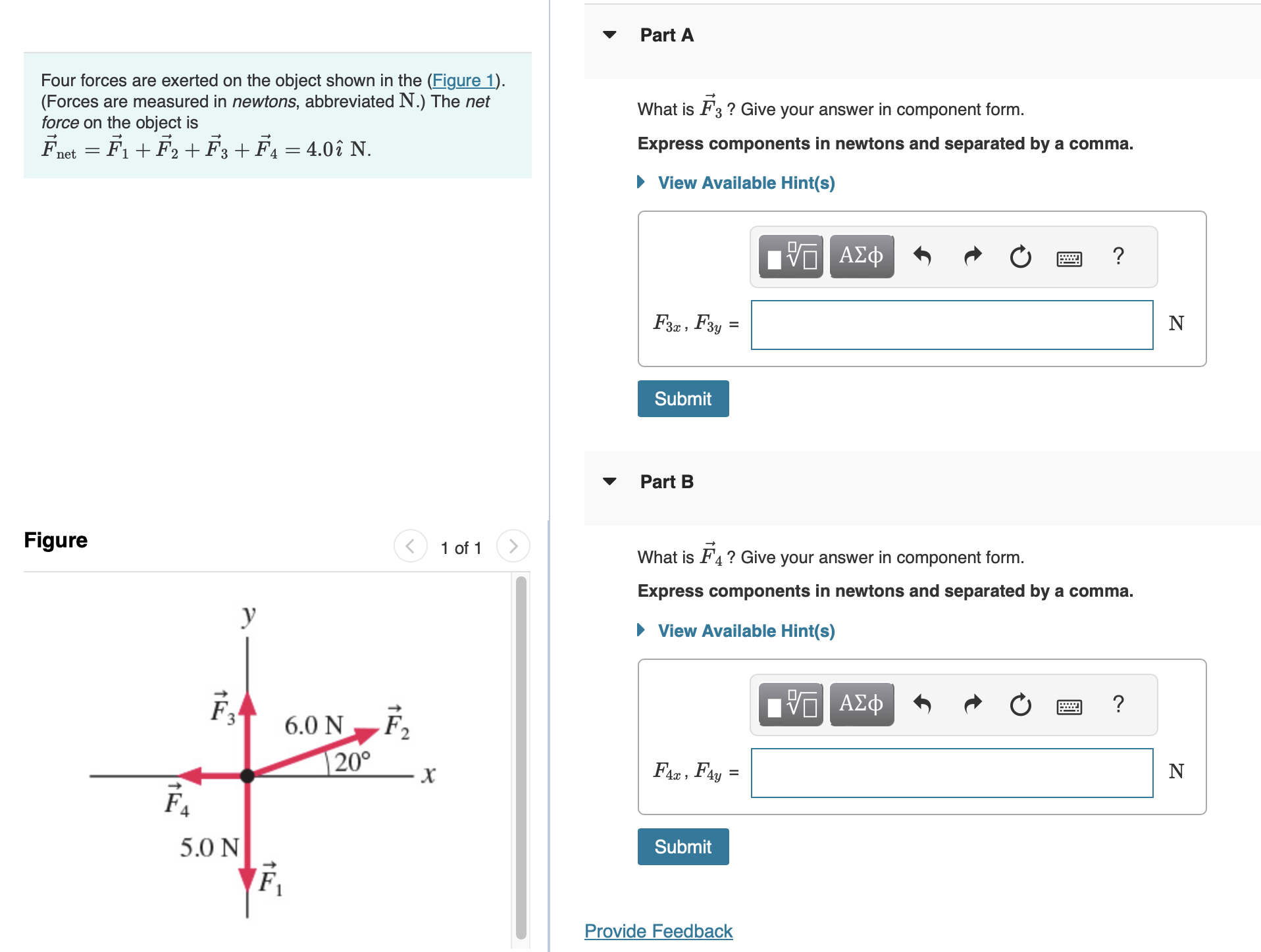Screen dimensions: 1261x952
Task: Click the undo icon in Part A answer toolbar
Action: tap(924, 257)
